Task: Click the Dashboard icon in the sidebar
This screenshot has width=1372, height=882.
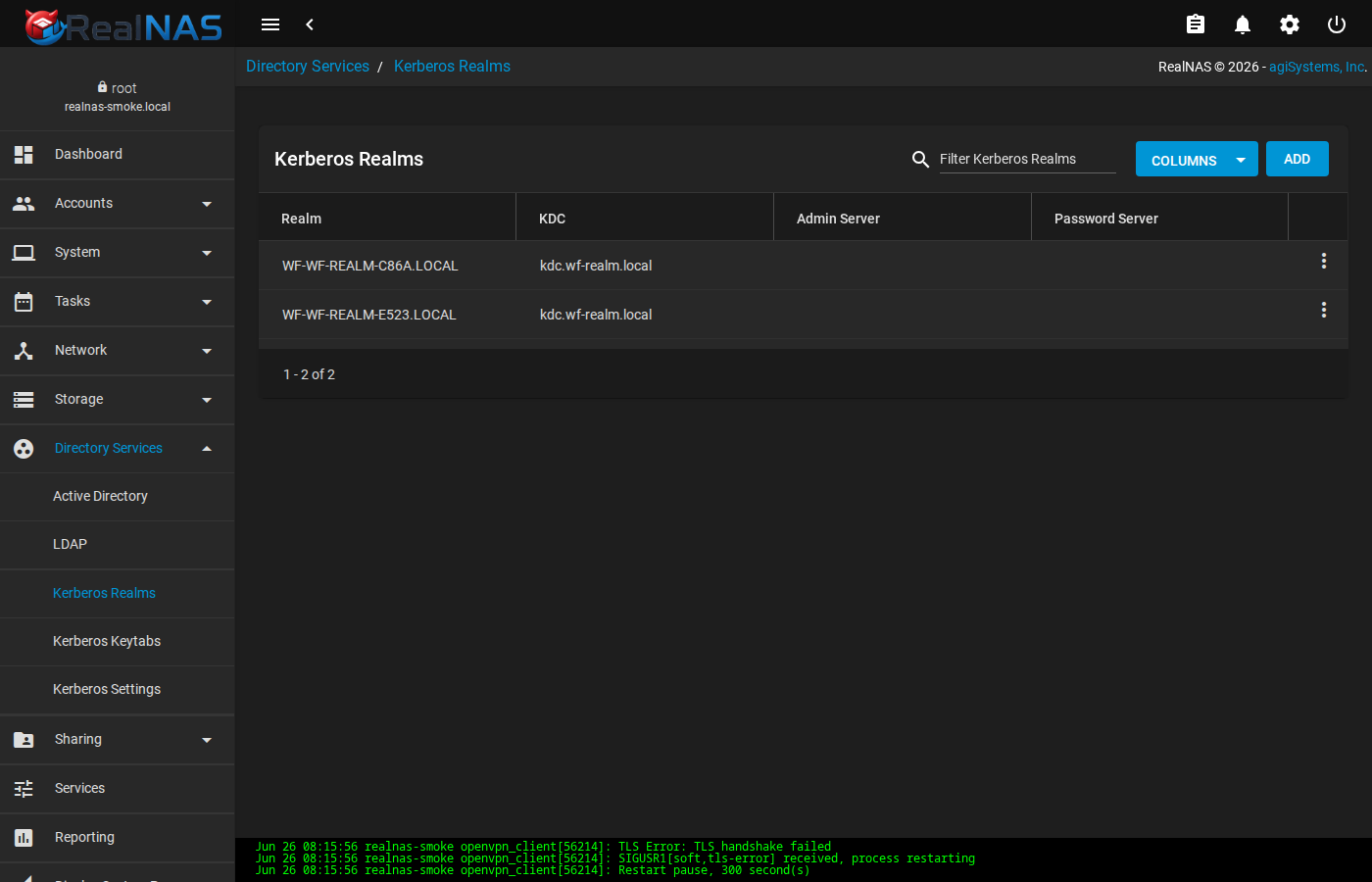Action: click(x=24, y=154)
